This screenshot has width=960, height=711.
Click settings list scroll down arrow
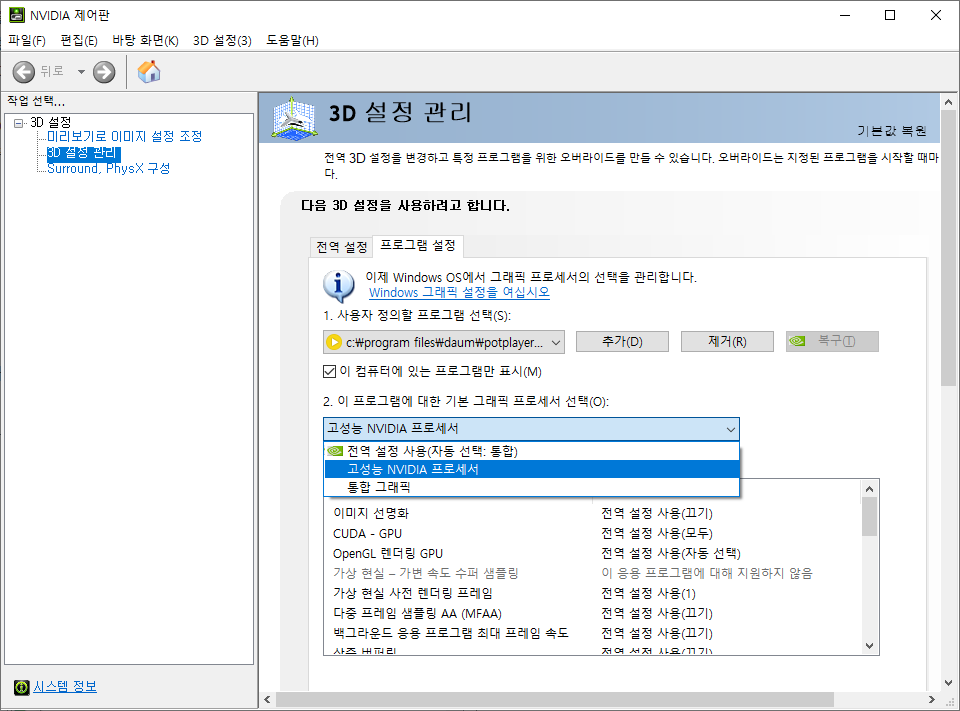[x=869, y=646]
